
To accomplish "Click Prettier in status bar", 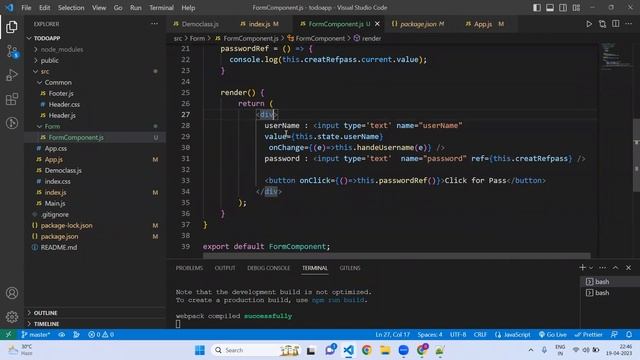I will 588,334.
